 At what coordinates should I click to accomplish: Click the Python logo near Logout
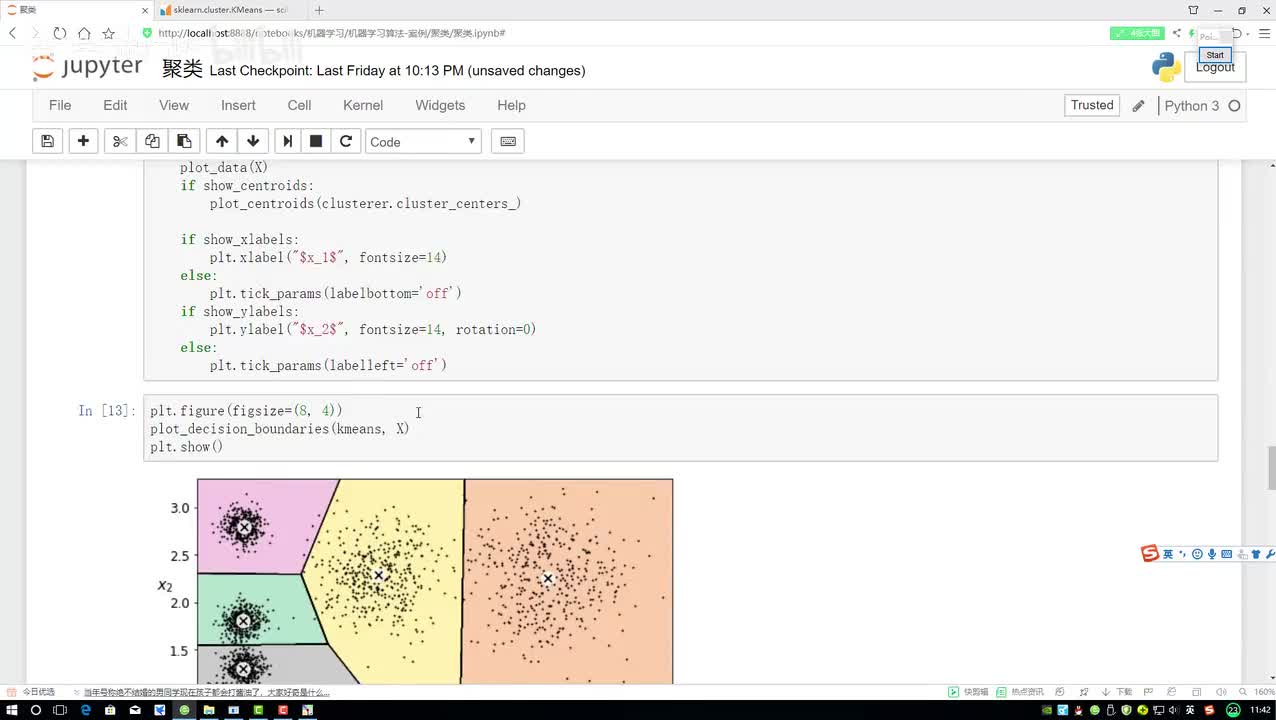(1166, 67)
